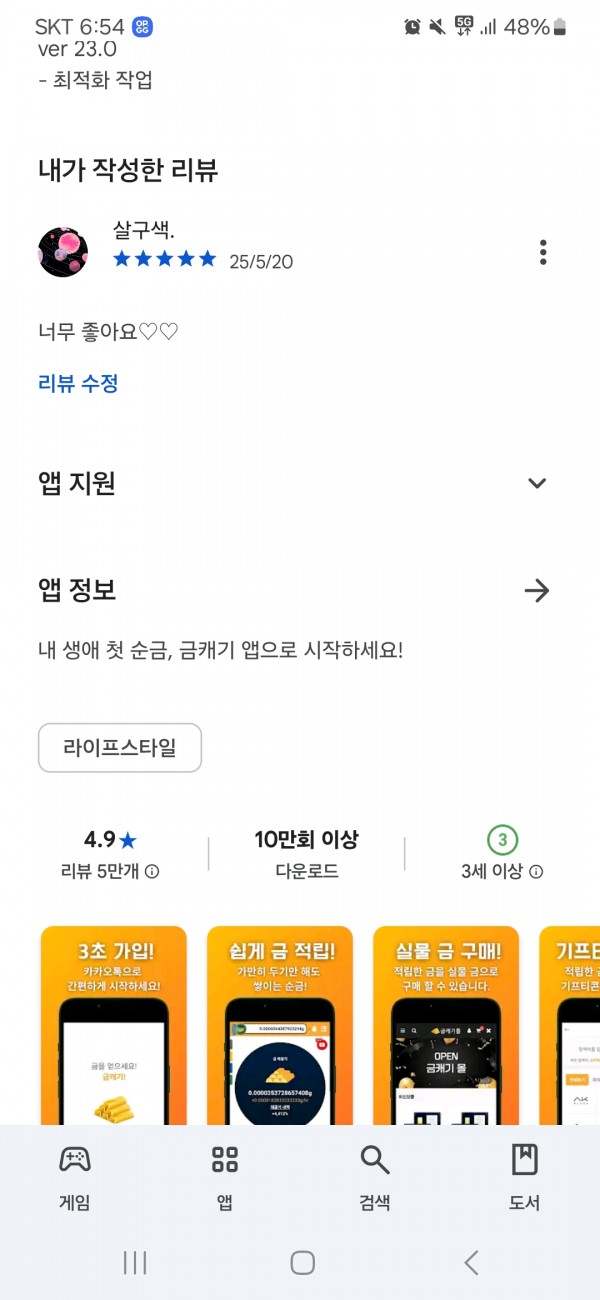600x1300 pixels.
Task: Open the 3초 가입 screenshot
Action: click(114, 1026)
